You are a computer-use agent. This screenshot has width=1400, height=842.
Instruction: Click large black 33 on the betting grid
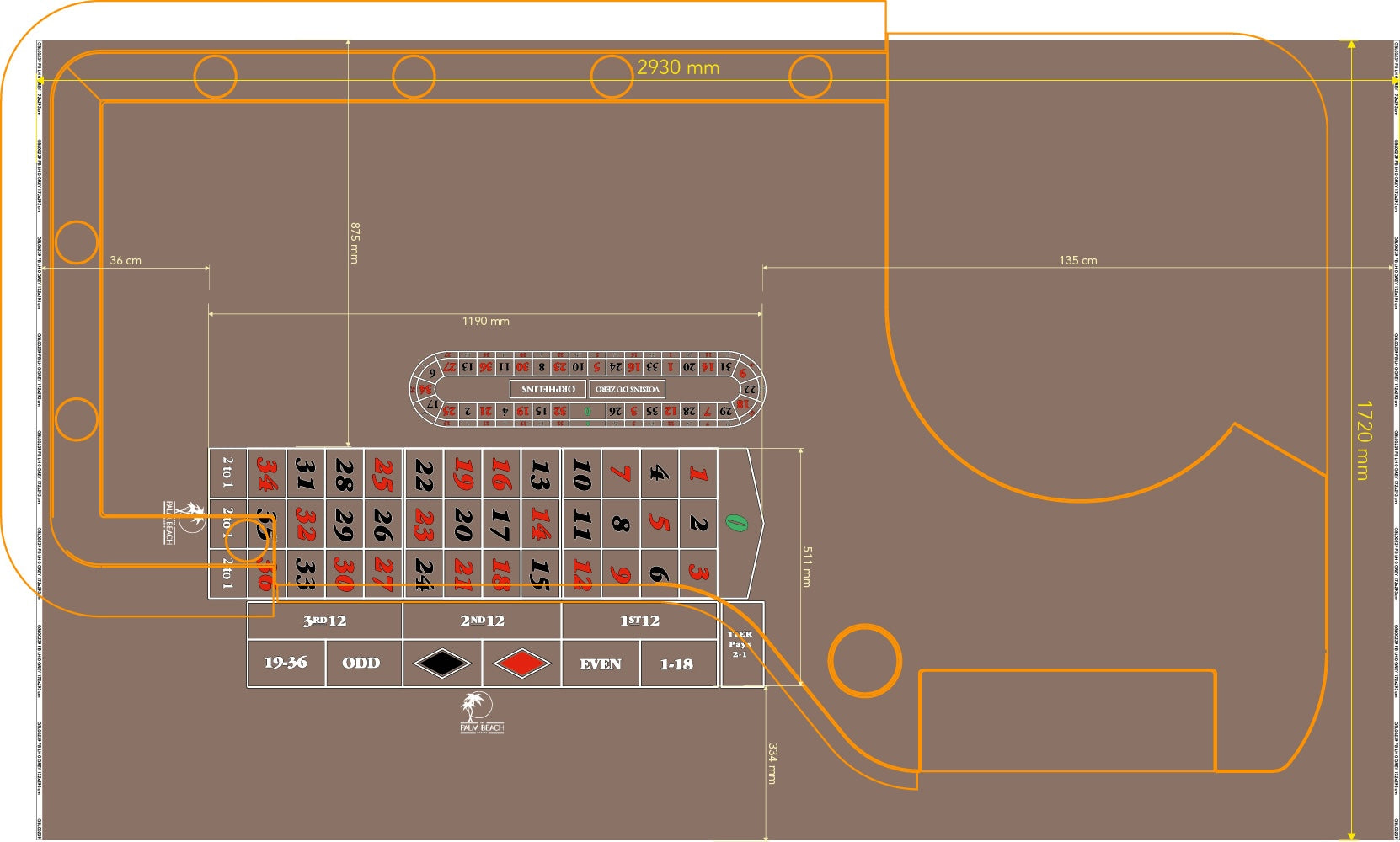click(x=306, y=573)
